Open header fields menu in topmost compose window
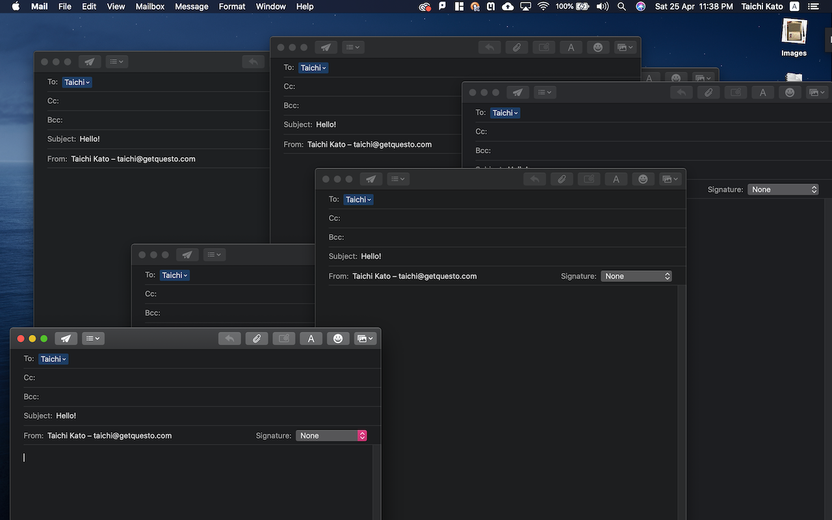The width and height of the screenshot is (832, 520). [x=353, y=47]
